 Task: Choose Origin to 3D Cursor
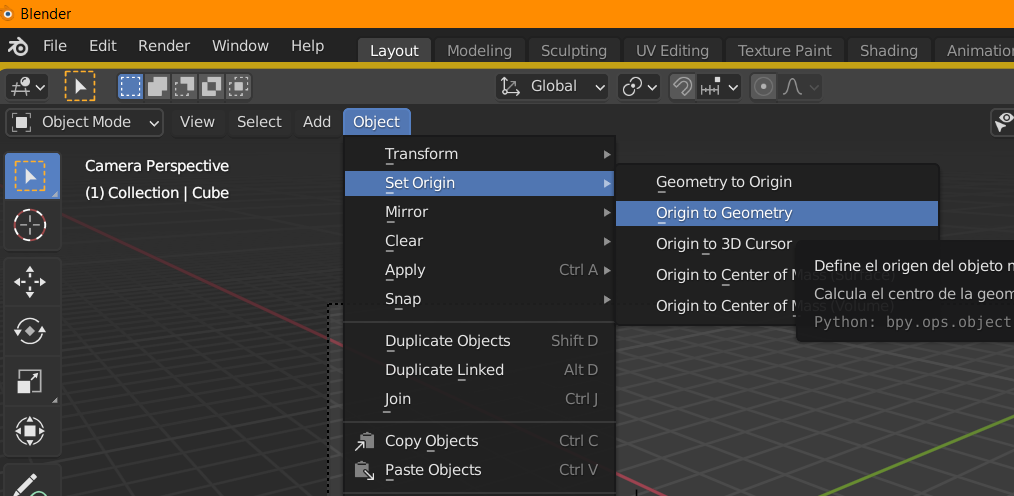(723, 244)
